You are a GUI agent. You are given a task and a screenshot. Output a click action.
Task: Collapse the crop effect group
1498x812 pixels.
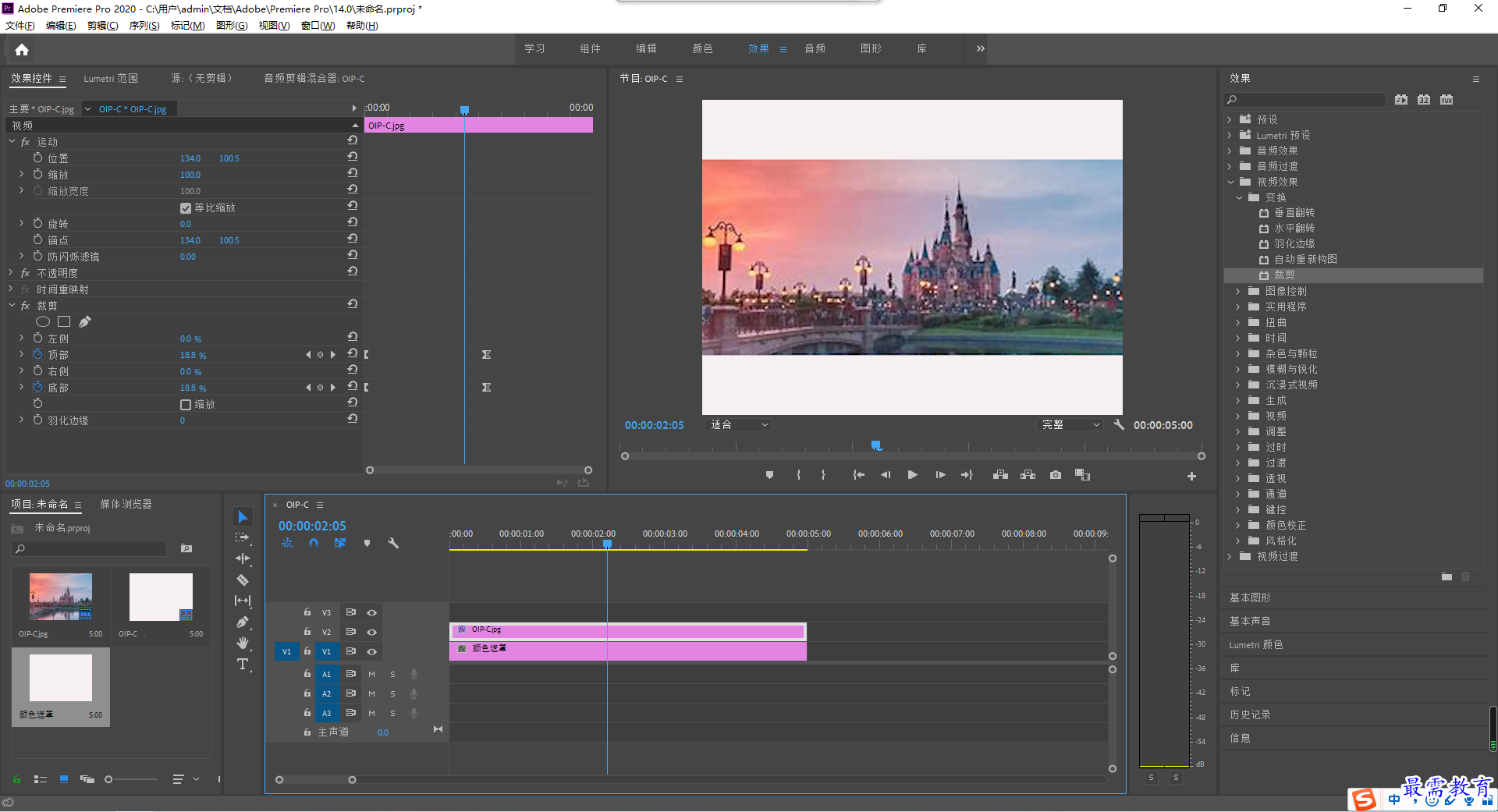pos(12,306)
